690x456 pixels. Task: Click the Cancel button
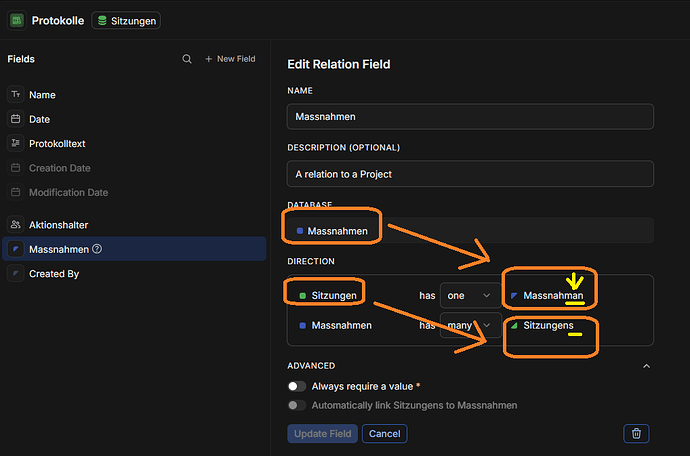[384, 434]
